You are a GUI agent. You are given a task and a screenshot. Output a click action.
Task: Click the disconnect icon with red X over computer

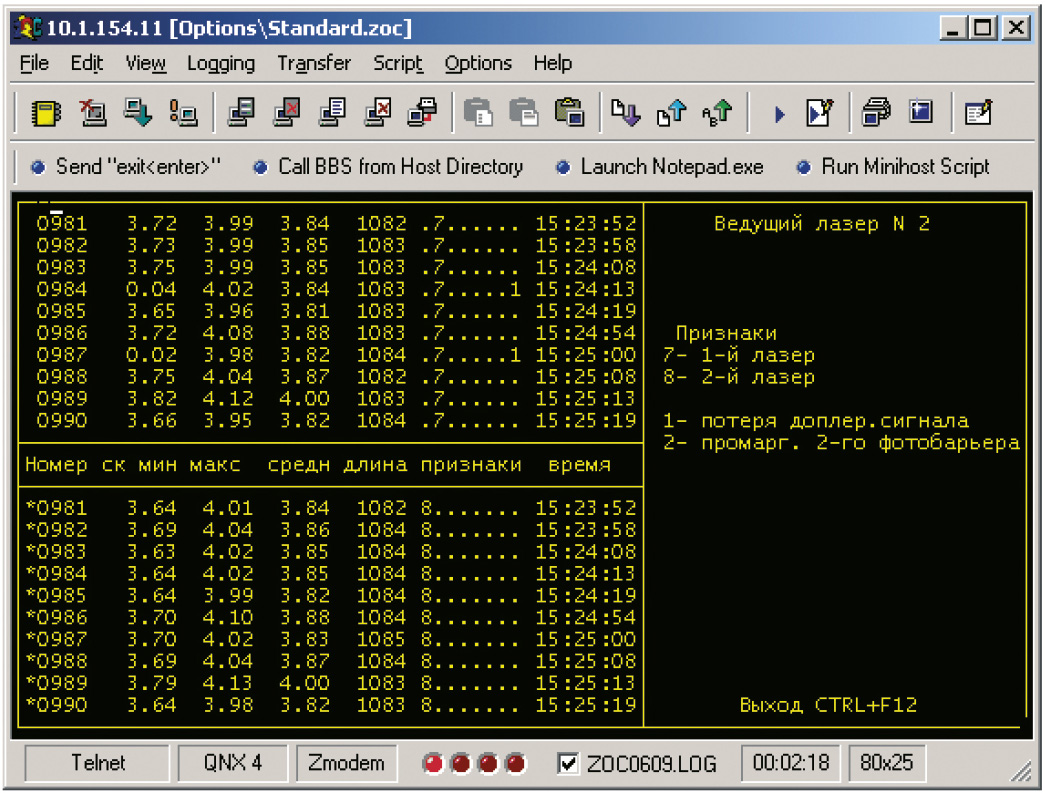click(x=93, y=113)
